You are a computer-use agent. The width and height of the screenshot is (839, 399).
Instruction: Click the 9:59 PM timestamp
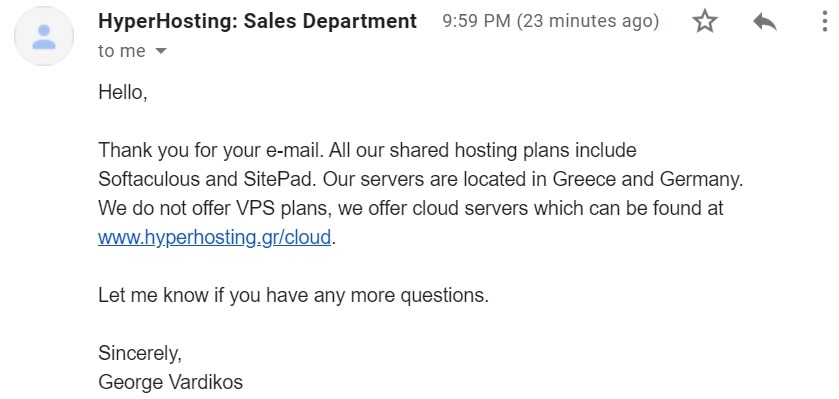[x=476, y=21]
